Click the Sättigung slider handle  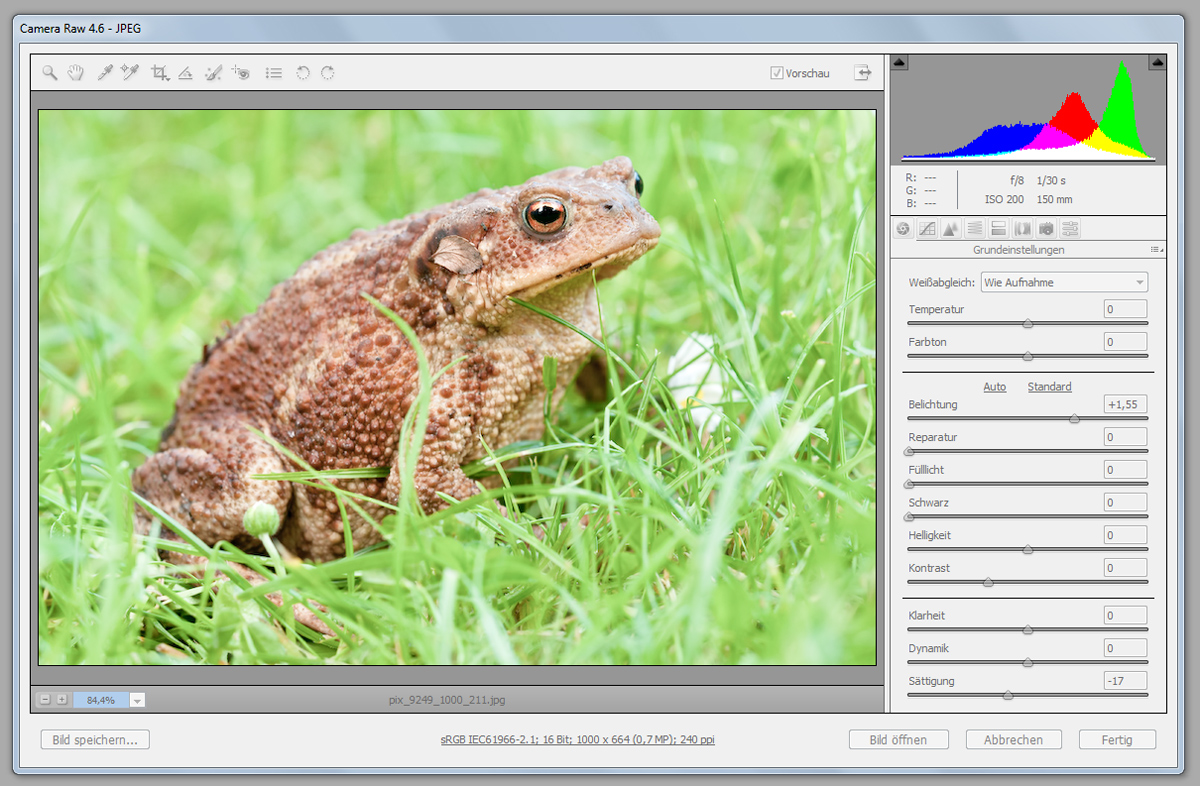(x=1007, y=695)
